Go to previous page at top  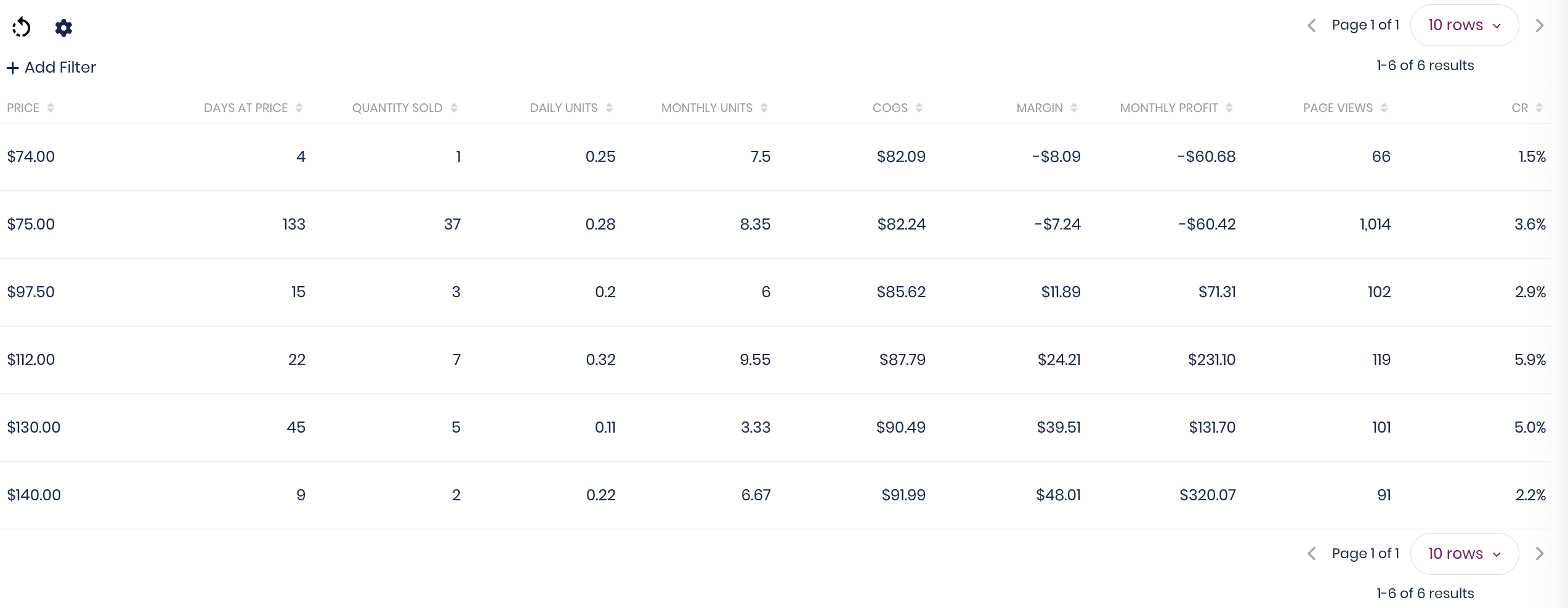click(1312, 25)
